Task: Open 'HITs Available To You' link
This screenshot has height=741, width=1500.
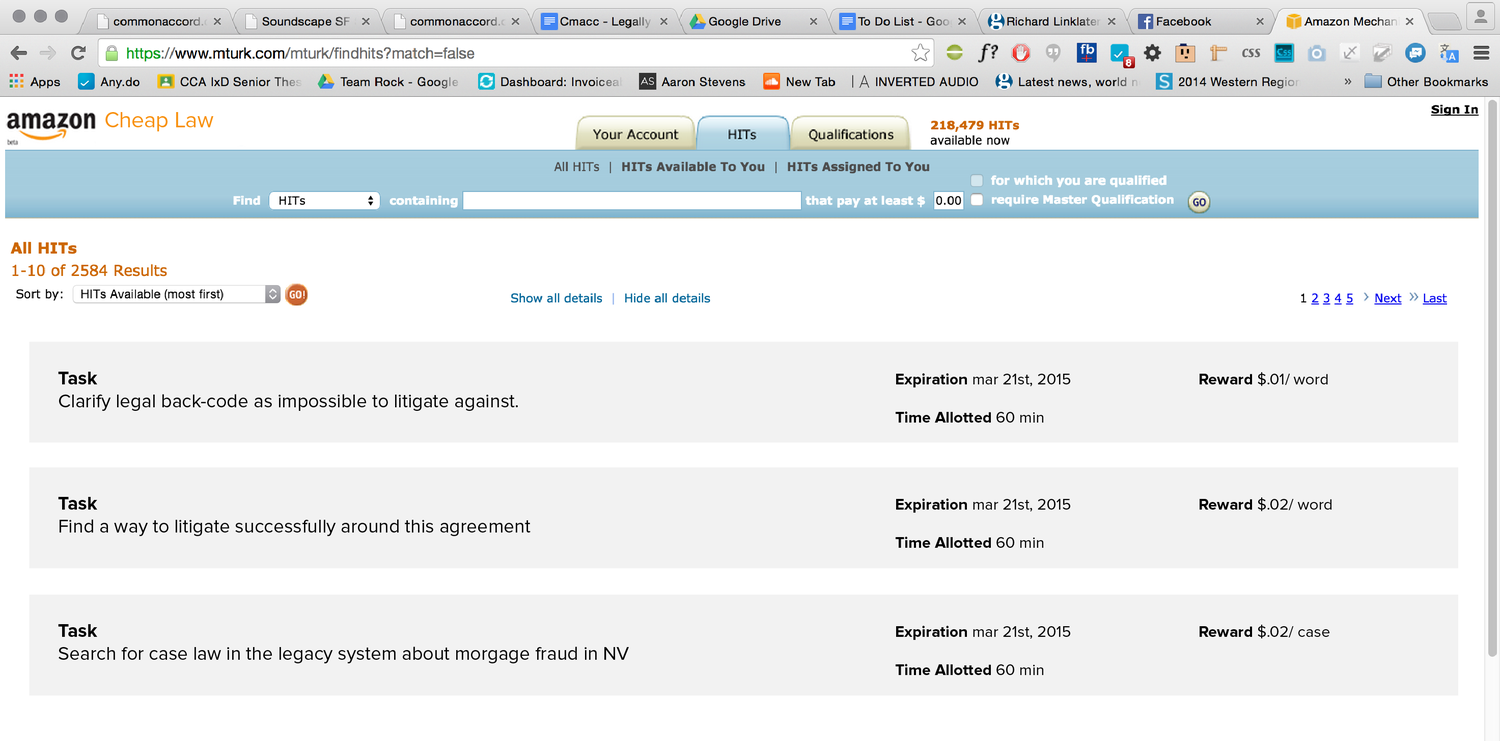Action: (x=693, y=167)
